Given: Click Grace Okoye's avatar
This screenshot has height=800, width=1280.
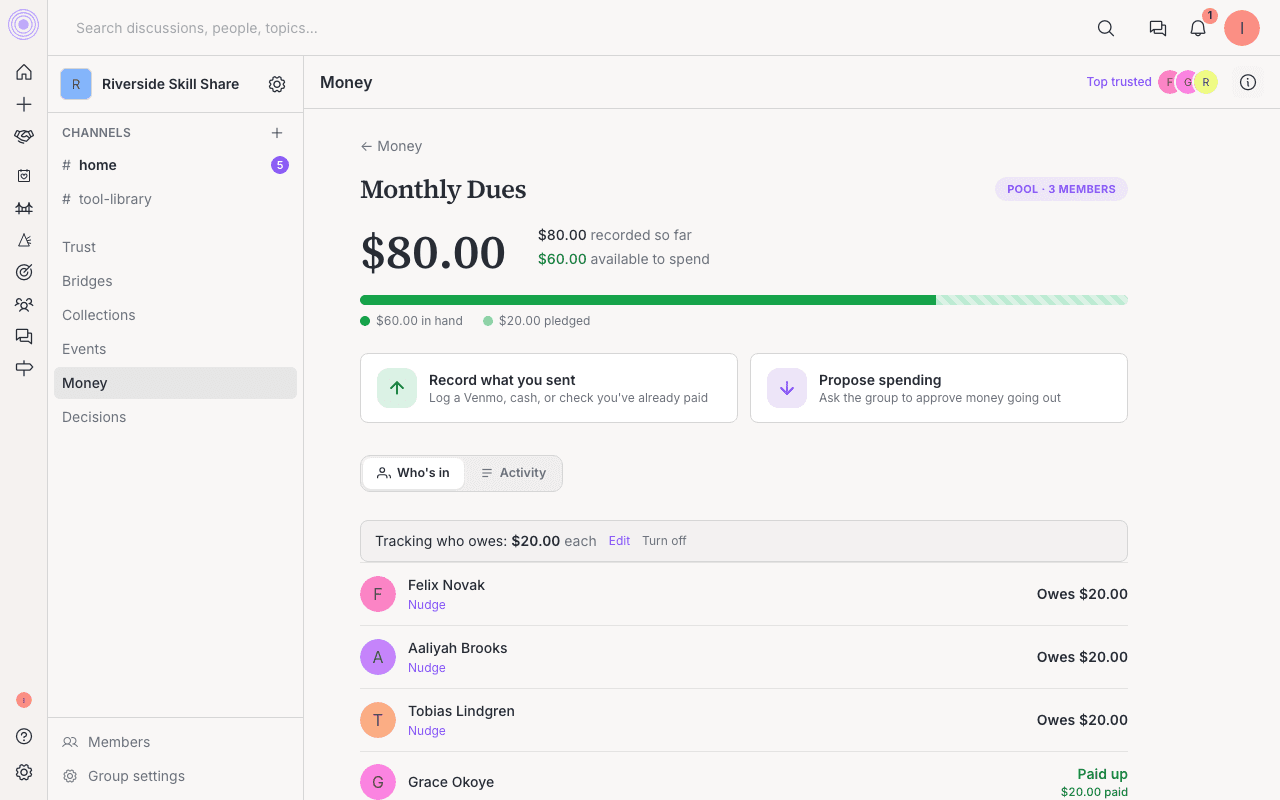Looking at the screenshot, I should (378, 782).
